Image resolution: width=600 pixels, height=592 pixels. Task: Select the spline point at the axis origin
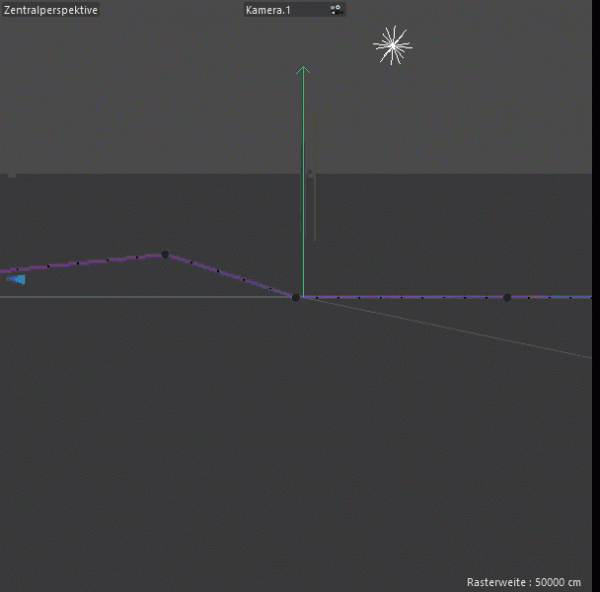(296, 297)
